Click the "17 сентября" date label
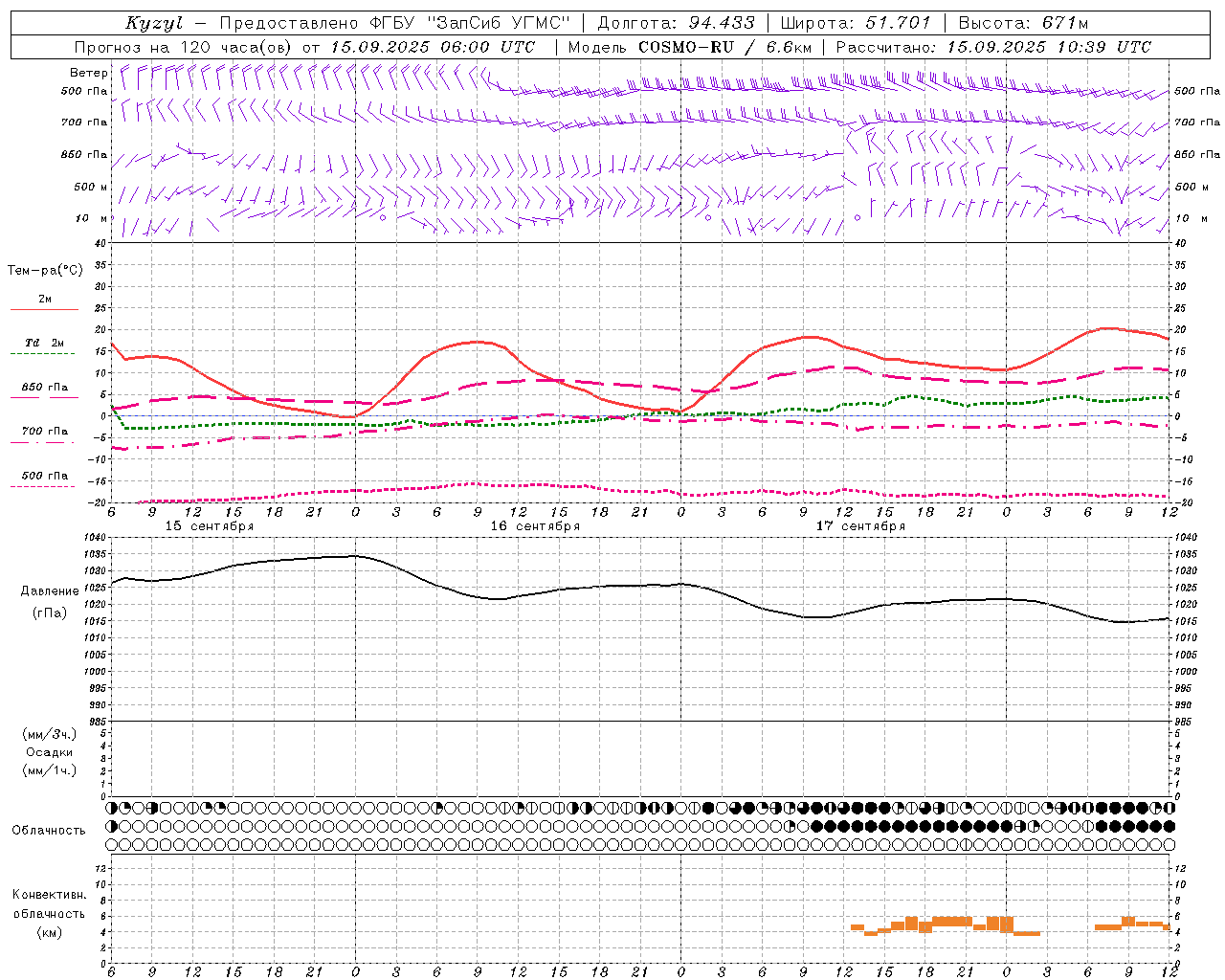 click(860, 526)
